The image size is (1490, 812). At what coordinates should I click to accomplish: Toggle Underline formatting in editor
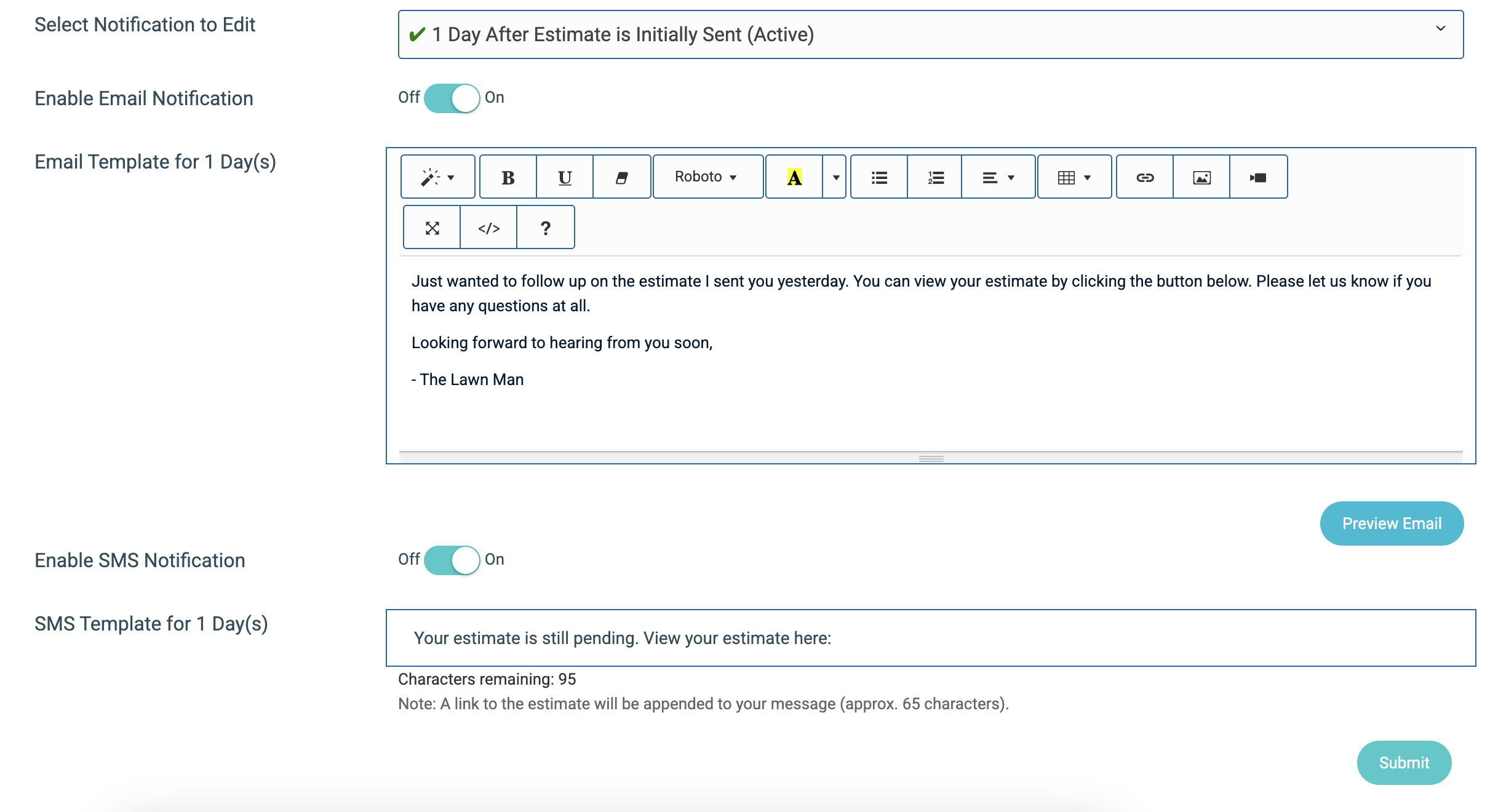click(565, 177)
